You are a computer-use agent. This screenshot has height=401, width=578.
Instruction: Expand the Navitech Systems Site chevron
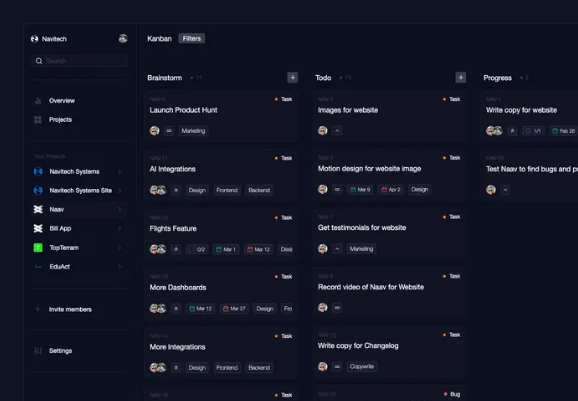click(119, 191)
